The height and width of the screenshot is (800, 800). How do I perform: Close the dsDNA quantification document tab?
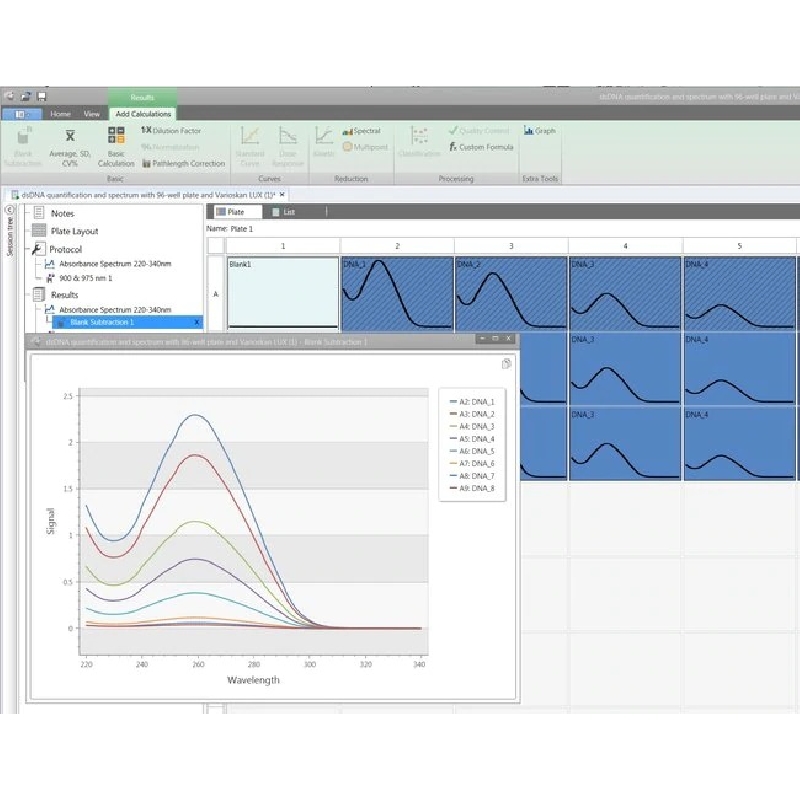pyautogui.click(x=283, y=194)
